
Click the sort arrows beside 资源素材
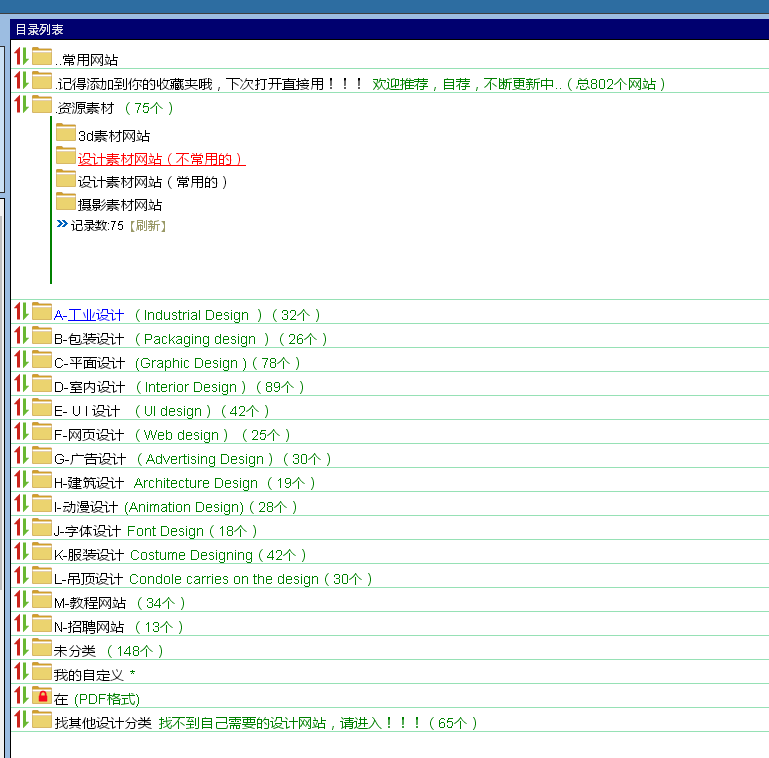(x=21, y=104)
